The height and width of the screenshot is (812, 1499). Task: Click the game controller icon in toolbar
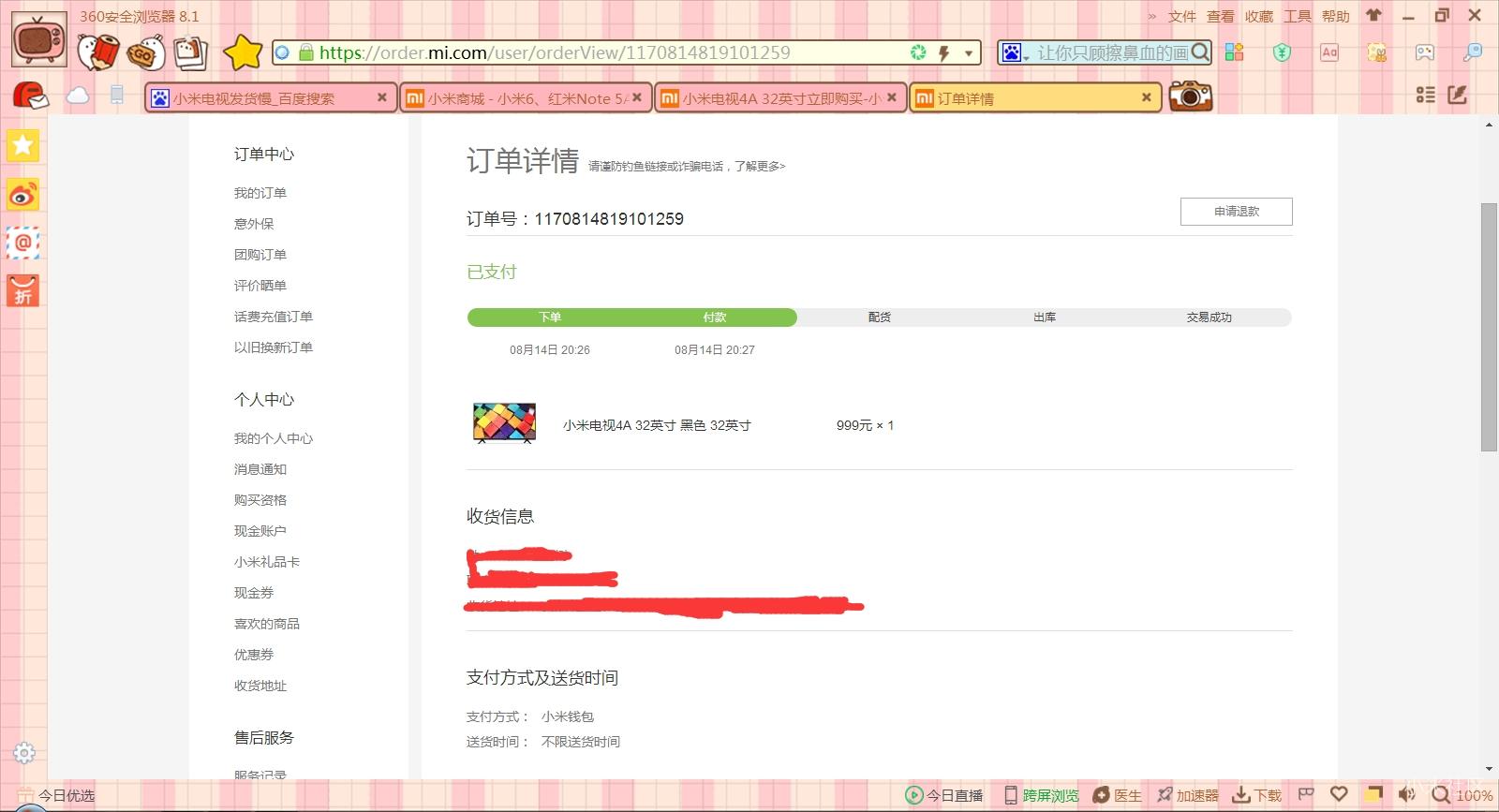pyautogui.click(x=1424, y=52)
